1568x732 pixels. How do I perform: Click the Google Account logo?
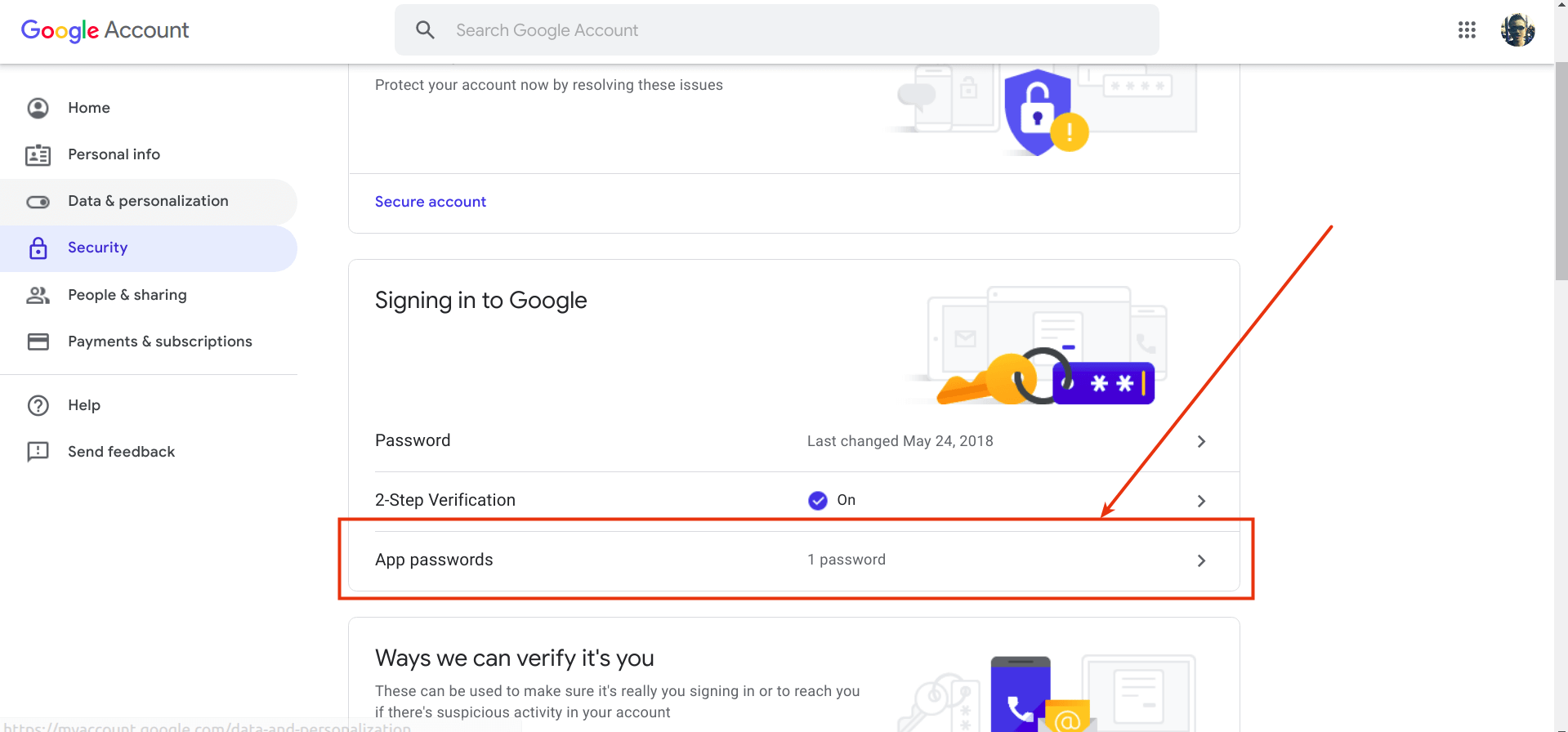[x=105, y=30]
